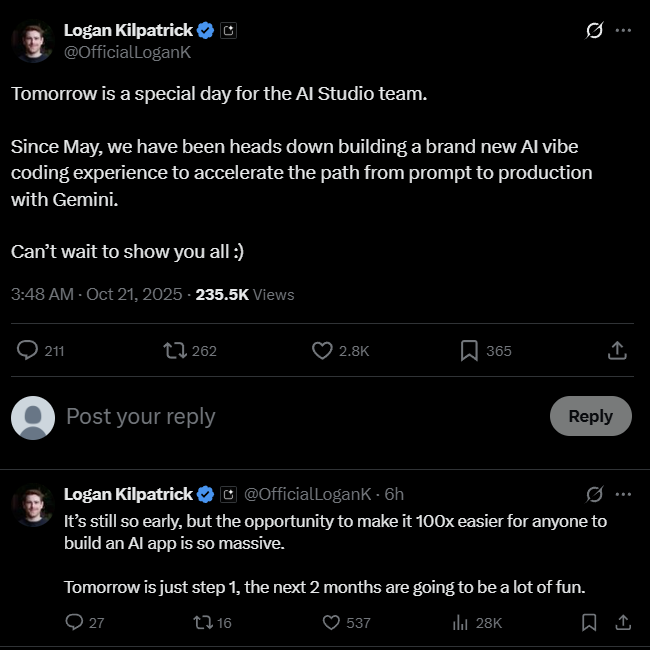650x650 pixels.
Task: Repost the reply post with 16 reposts
Action: coord(201,622)
